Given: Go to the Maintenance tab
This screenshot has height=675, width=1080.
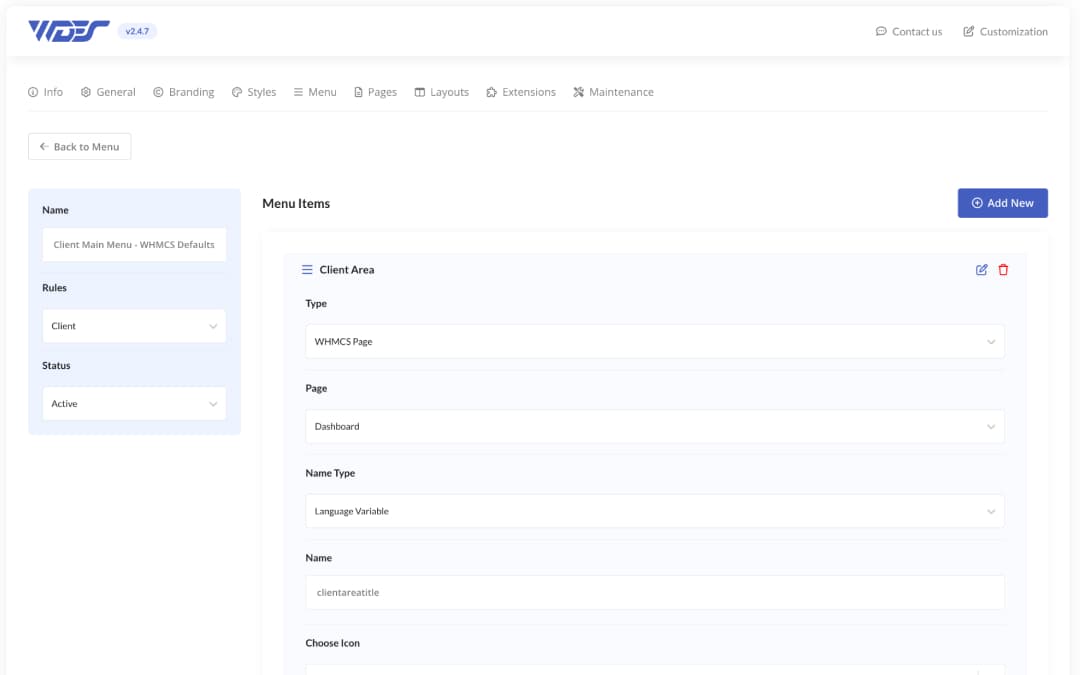Looking at the screenshot, I should coord(613,92).
